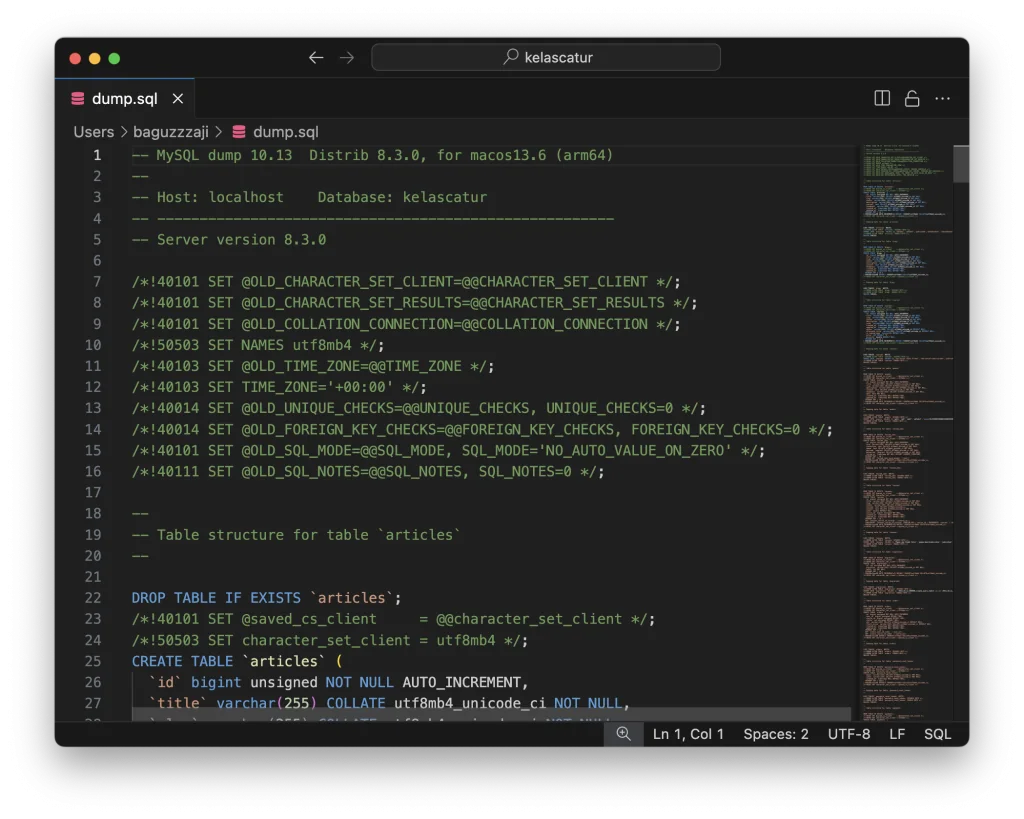Screen dimensions: 1024x819
Task: Open the kelascatur search box
Action: [x=546, y=57]
